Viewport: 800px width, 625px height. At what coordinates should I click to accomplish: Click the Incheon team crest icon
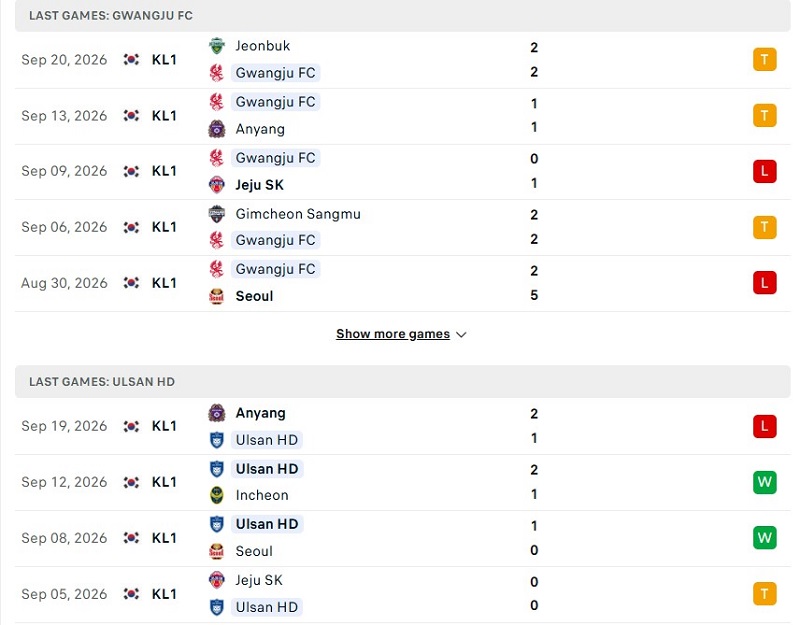coord(217,495)
